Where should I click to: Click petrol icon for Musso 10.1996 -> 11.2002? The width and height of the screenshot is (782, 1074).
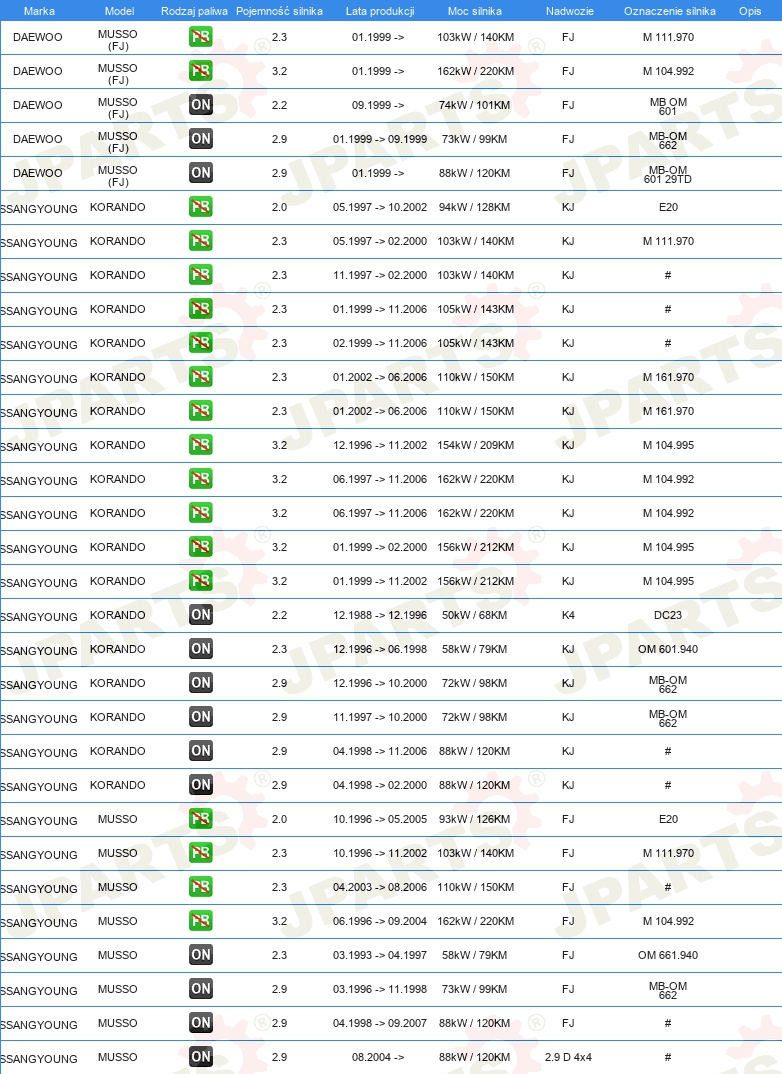point(201,853)
